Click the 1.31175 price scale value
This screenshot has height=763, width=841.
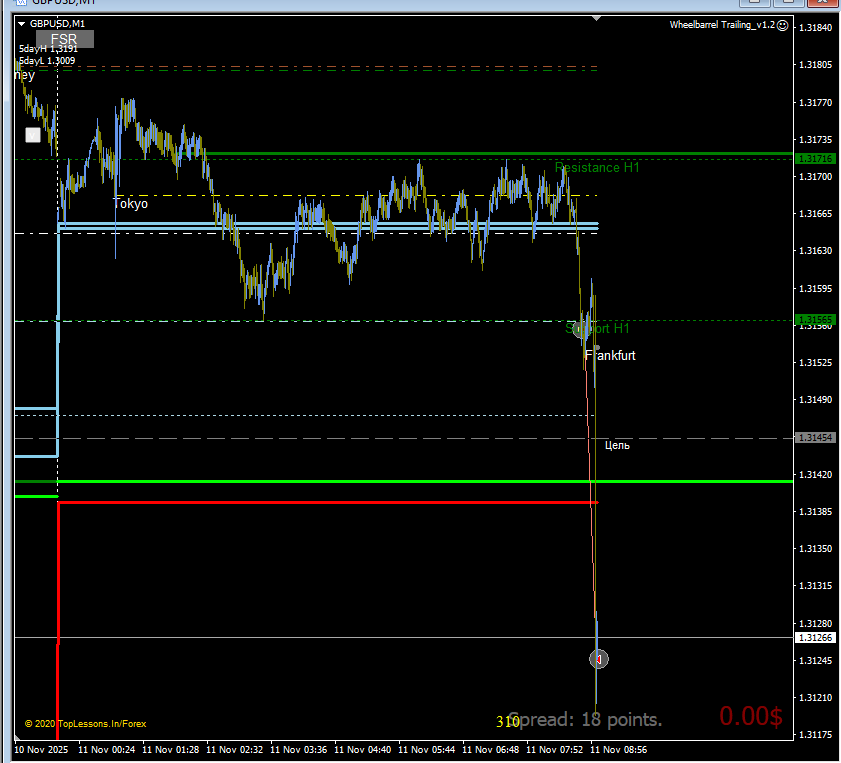click(x=815, y=735)
